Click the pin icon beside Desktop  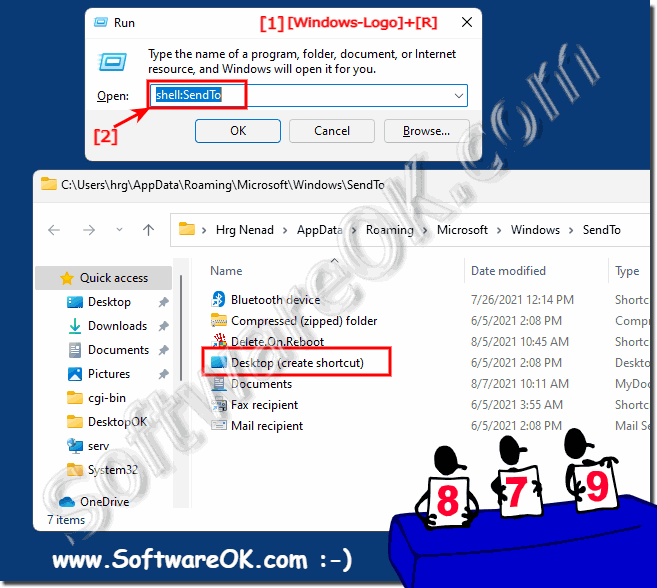click(163, 302)
